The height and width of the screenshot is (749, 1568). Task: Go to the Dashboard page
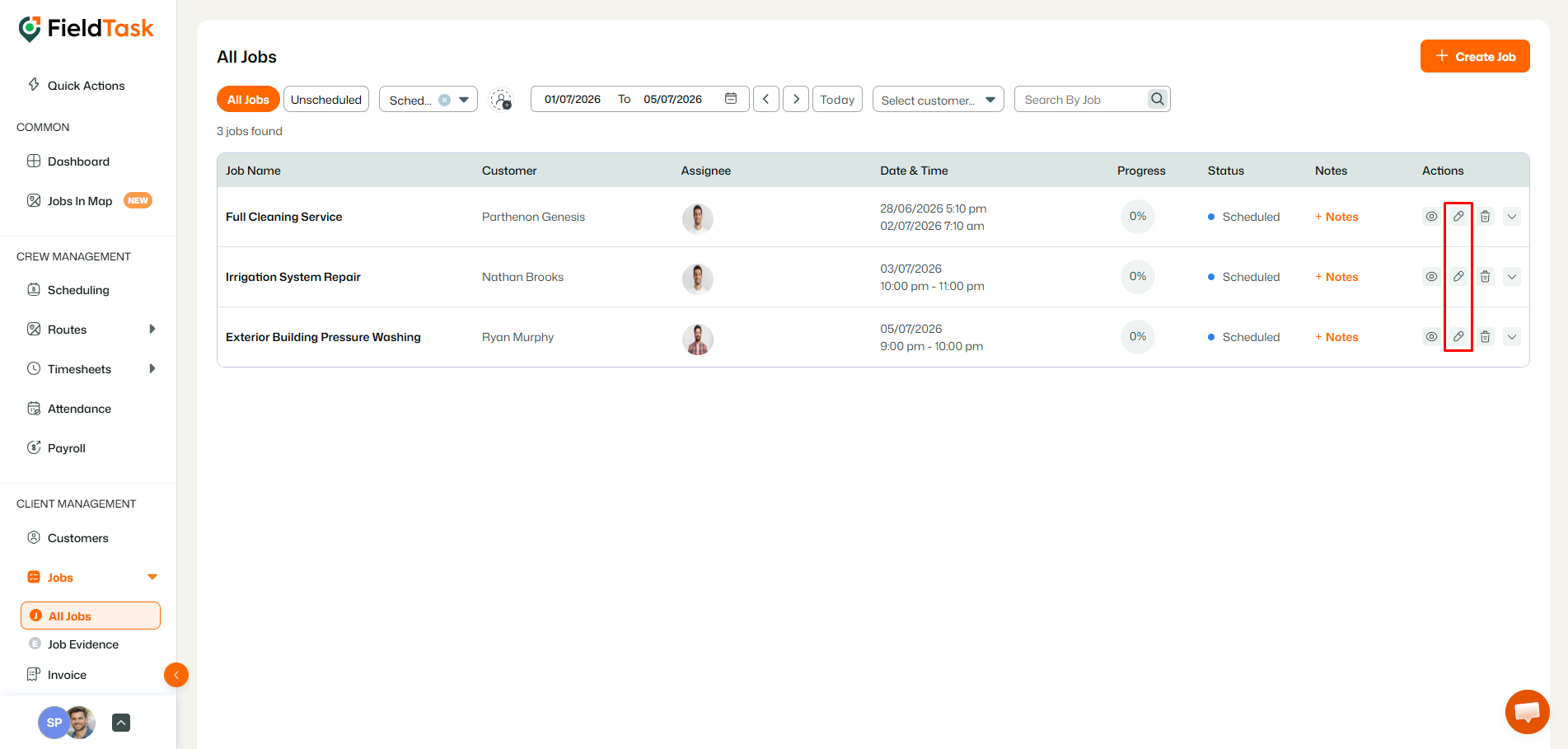tap(68, 162)
